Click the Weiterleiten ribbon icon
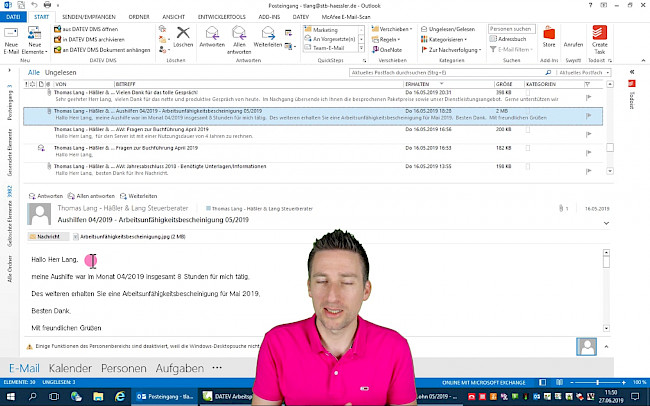Screen dimensions: 650x406 [x=268, y=38]
